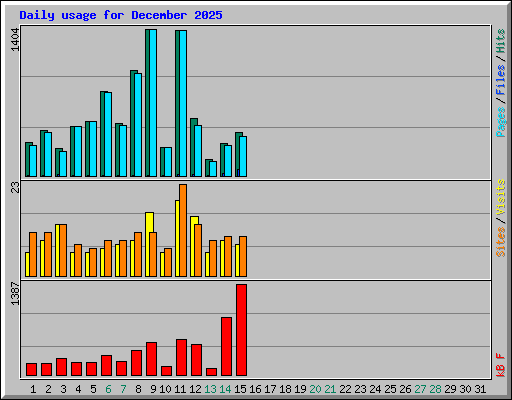Select the "1387" axis maximum label

tap(15, 293)
